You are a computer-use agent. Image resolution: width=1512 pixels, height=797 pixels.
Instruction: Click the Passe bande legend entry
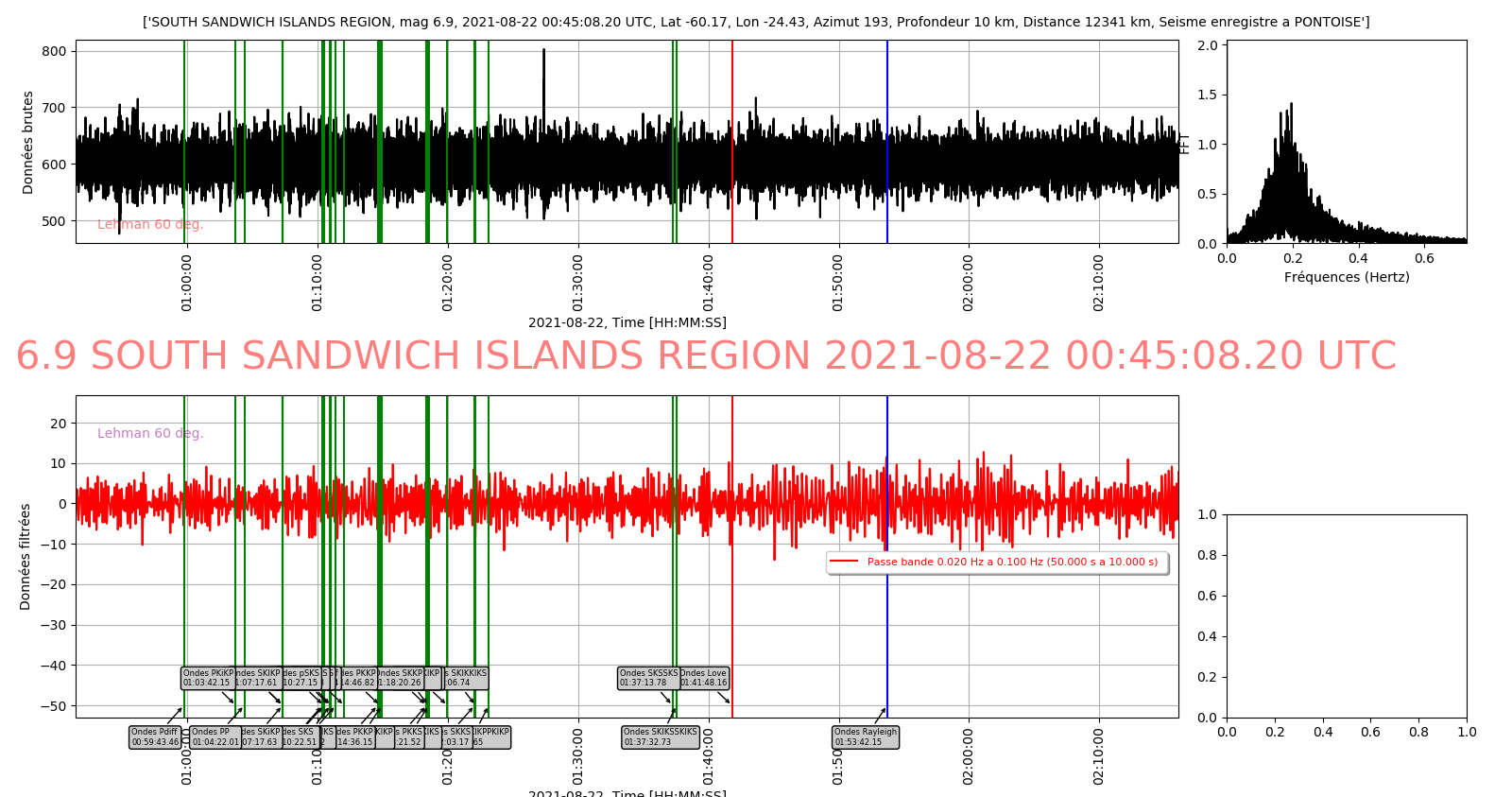(1012, 562)
